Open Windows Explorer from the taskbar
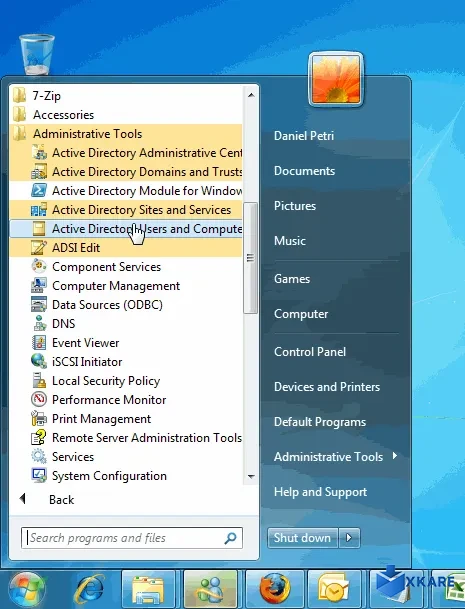This screenshot has width=465, height=609. [148, 590]
